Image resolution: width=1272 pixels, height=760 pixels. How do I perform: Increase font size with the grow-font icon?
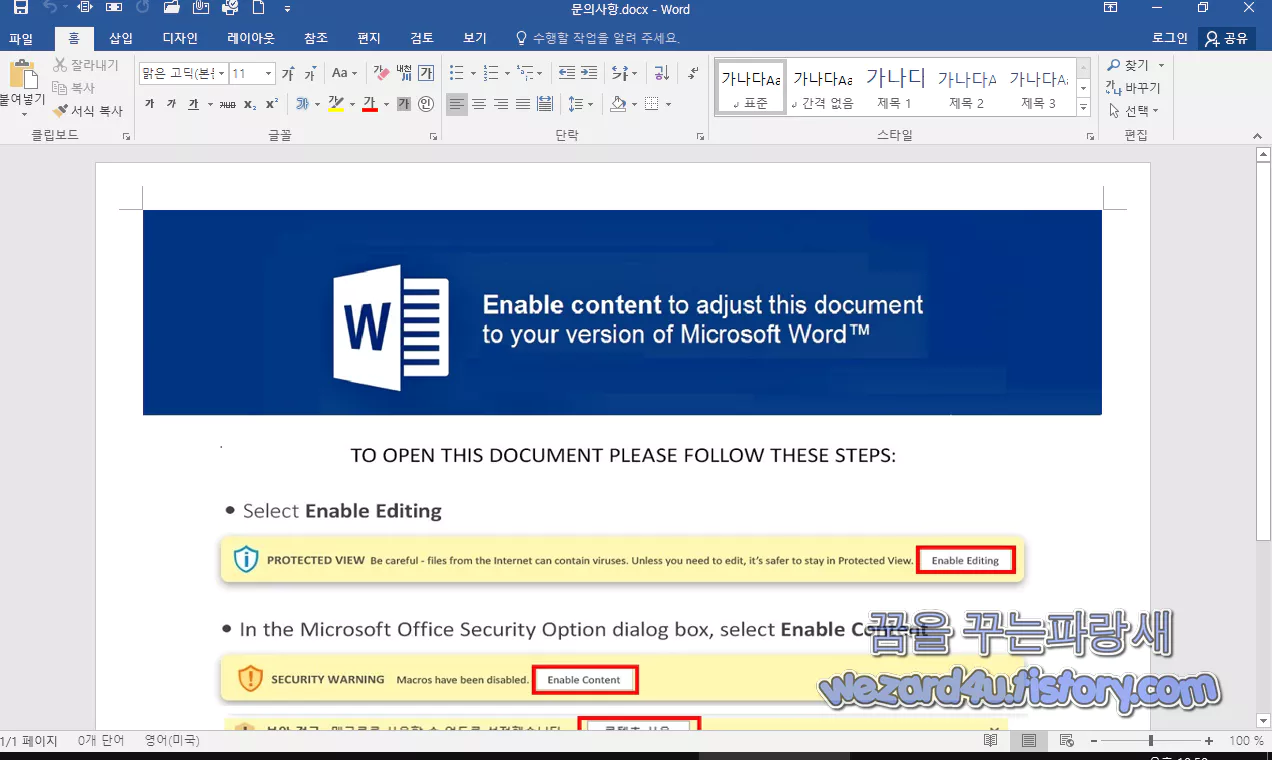click(x=288, y=73)
